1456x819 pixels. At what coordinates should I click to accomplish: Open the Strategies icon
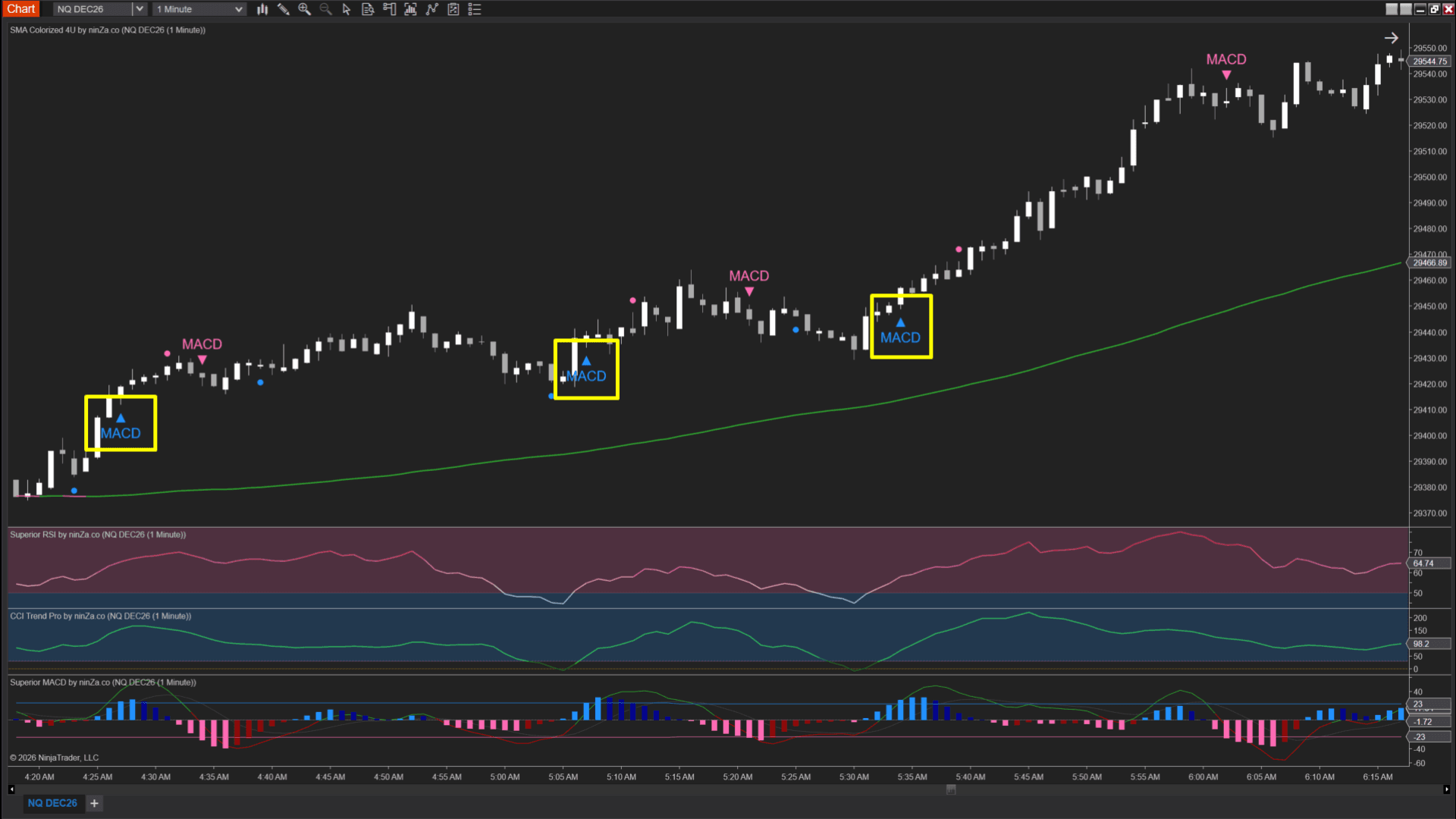[x=453, y=9]
